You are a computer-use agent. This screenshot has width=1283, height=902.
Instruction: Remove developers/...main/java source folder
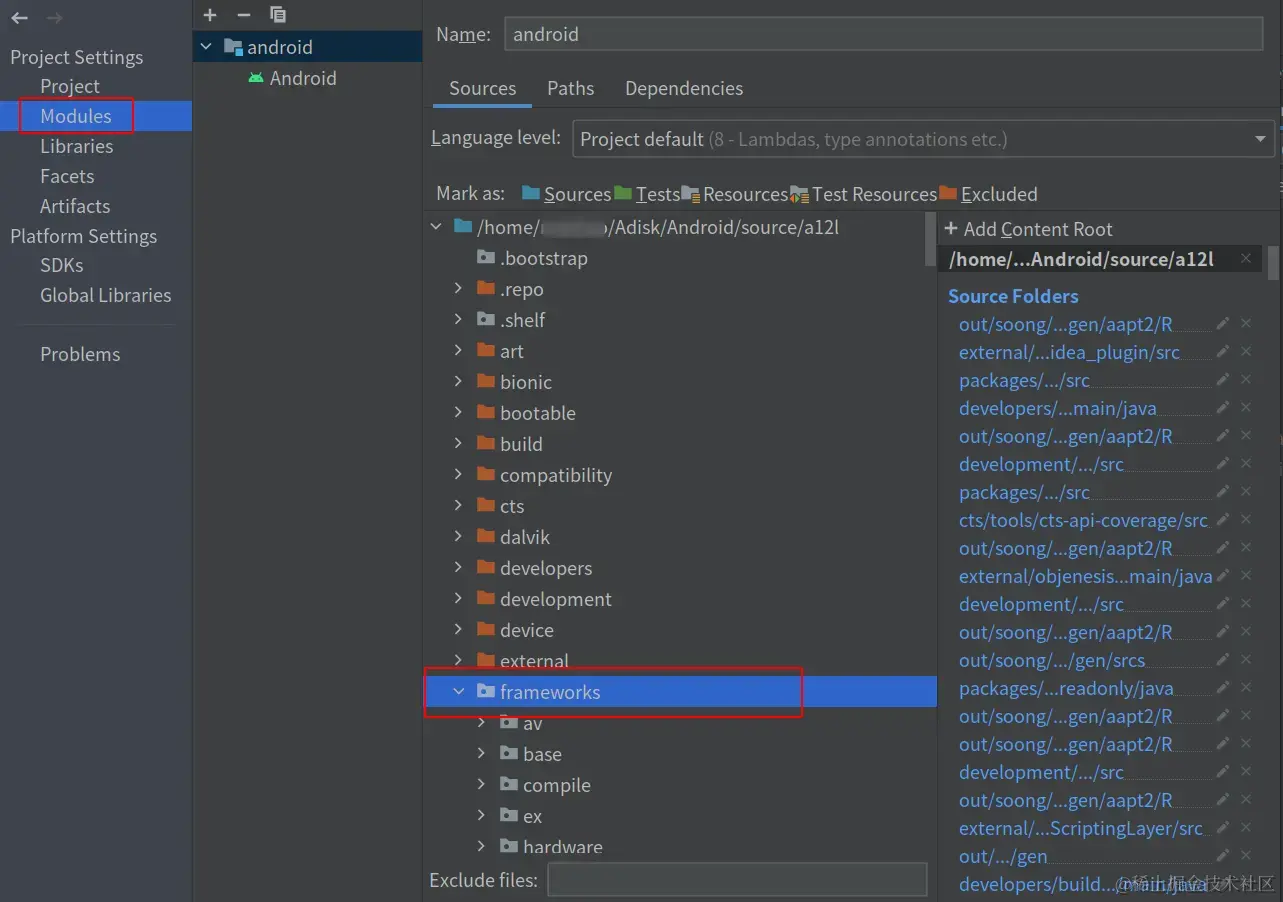coord(1246,407)
